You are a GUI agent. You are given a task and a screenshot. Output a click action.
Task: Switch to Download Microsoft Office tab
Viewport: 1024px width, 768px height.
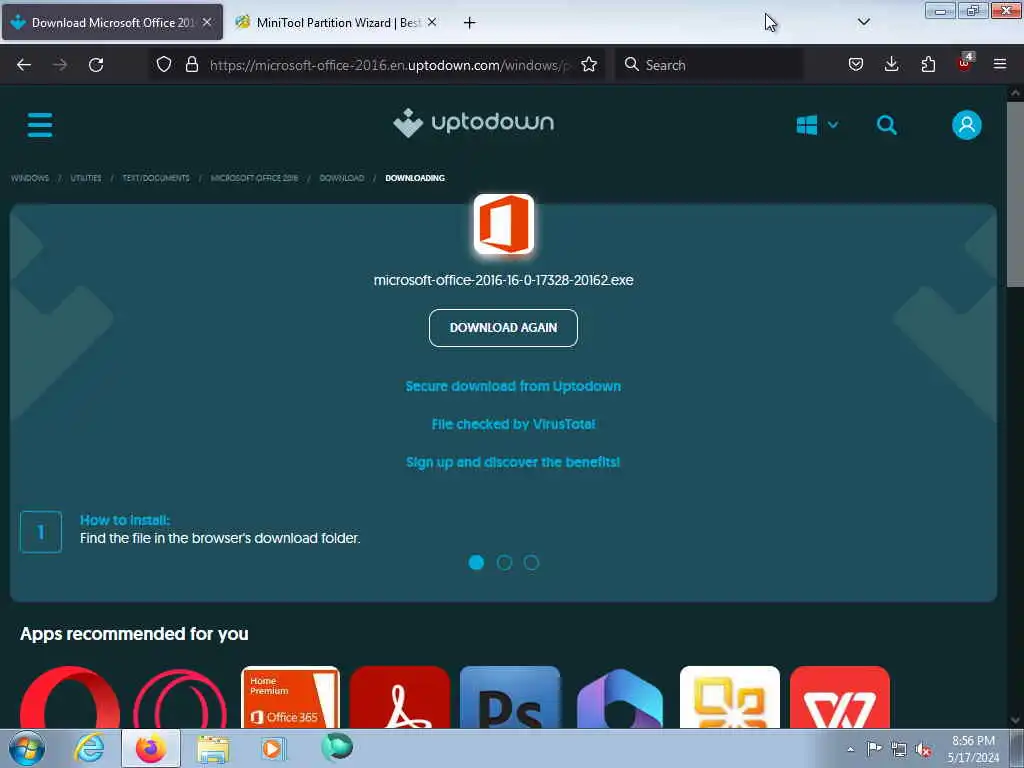[112, 22]
